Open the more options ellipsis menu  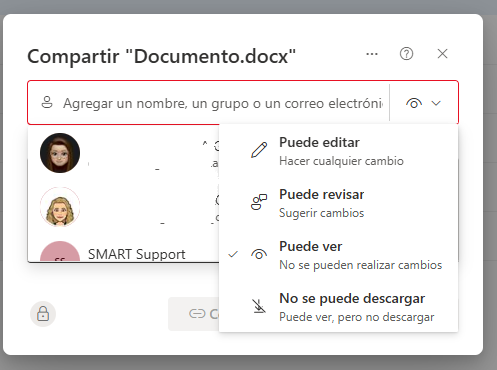coord(372,54)
